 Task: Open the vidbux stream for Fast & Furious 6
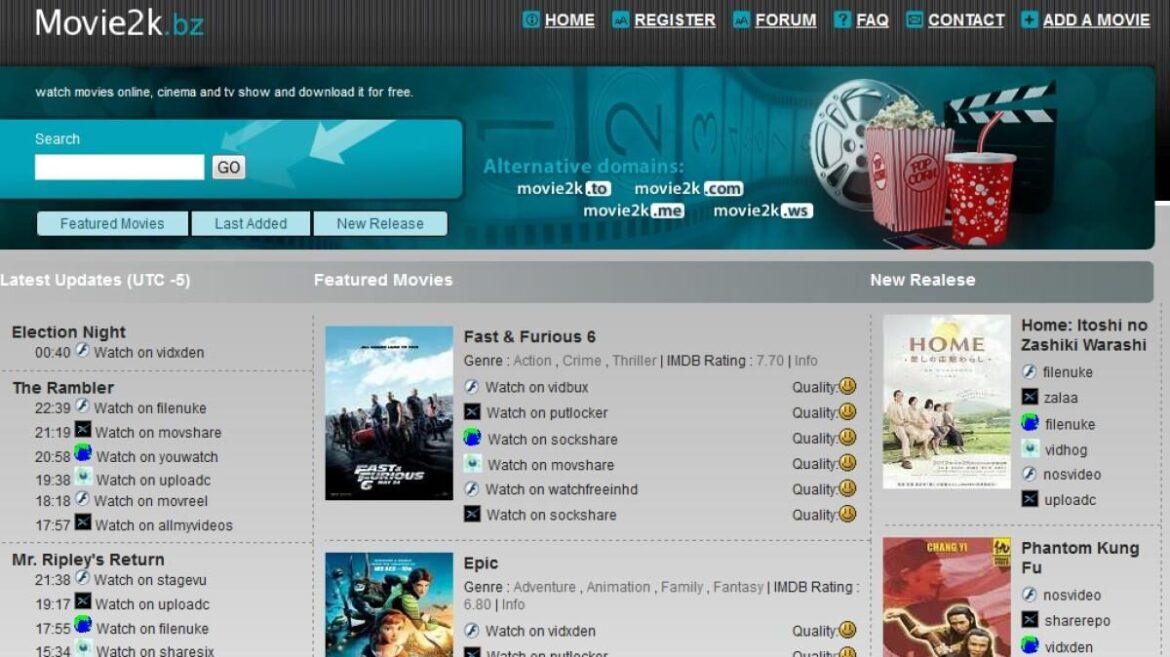(x=471, y=387)
